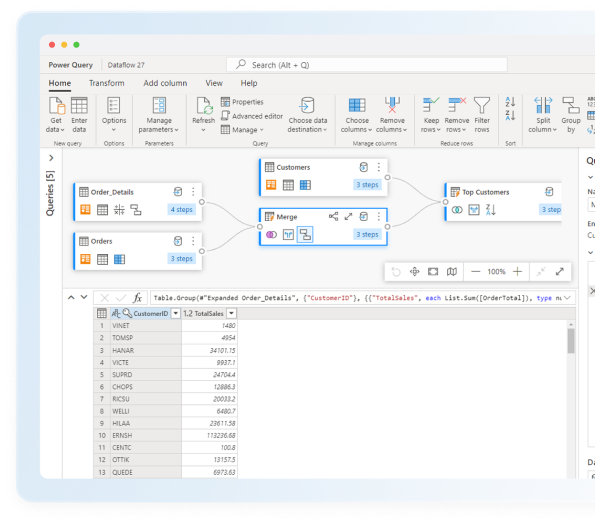Expand the diagram to full screen
The width and height of the screenshot is (595, 524).
tap(560, 272)
